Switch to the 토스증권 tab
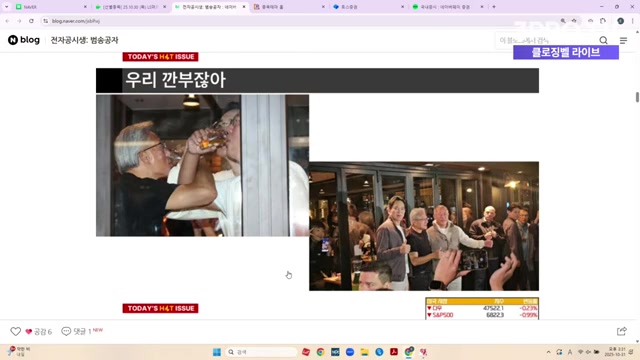 pos(367,7)
